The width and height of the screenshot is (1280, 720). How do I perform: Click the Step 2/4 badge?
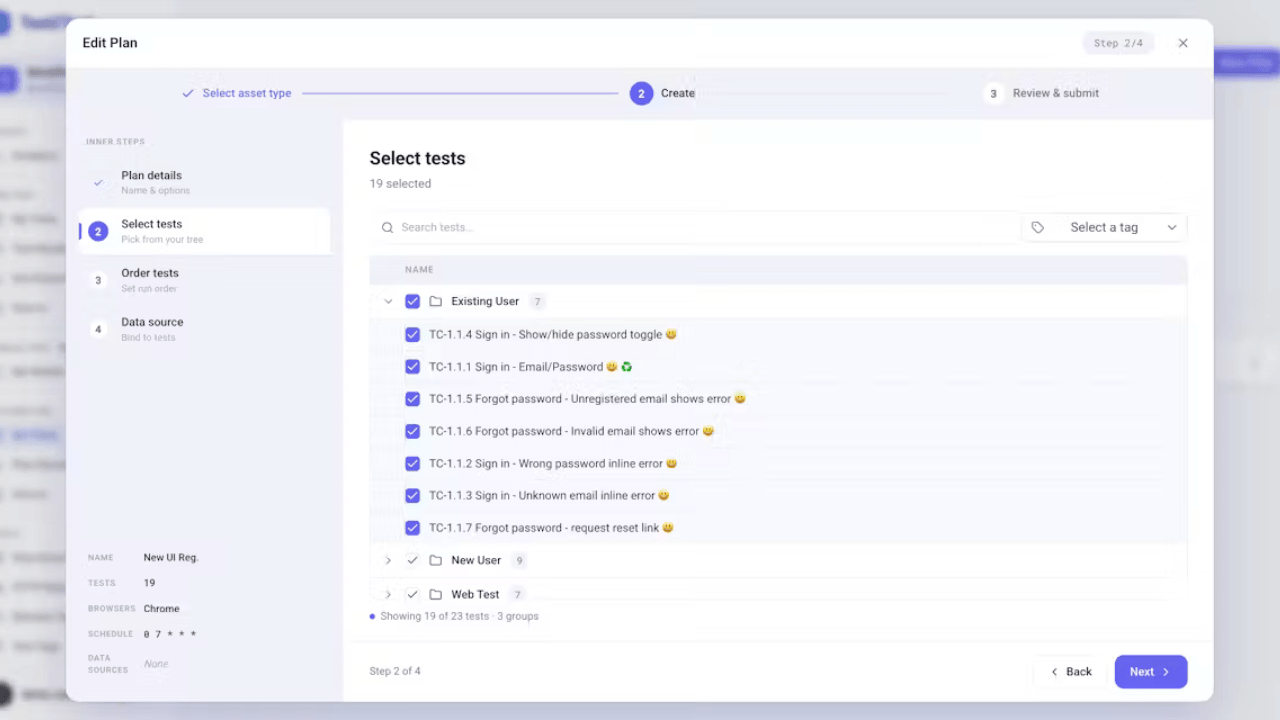coord(1118,43)
